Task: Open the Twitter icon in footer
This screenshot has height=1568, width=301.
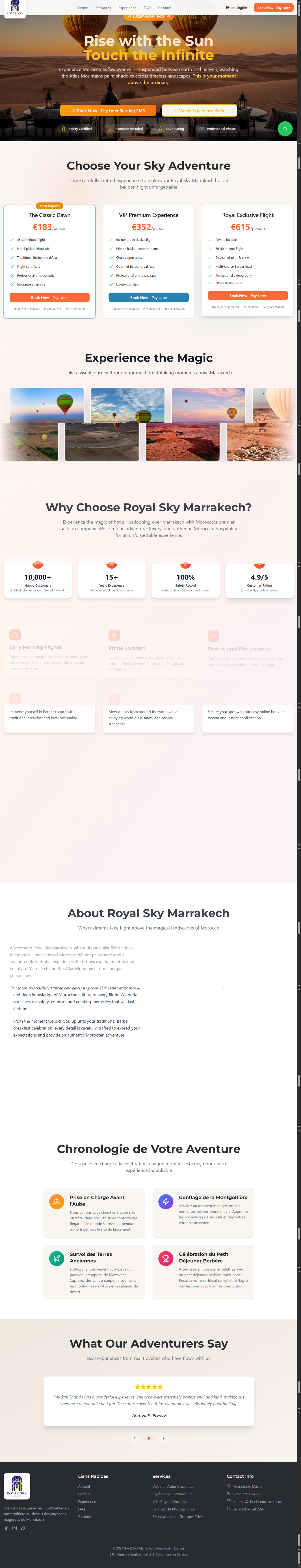Action: [23, 1528]
